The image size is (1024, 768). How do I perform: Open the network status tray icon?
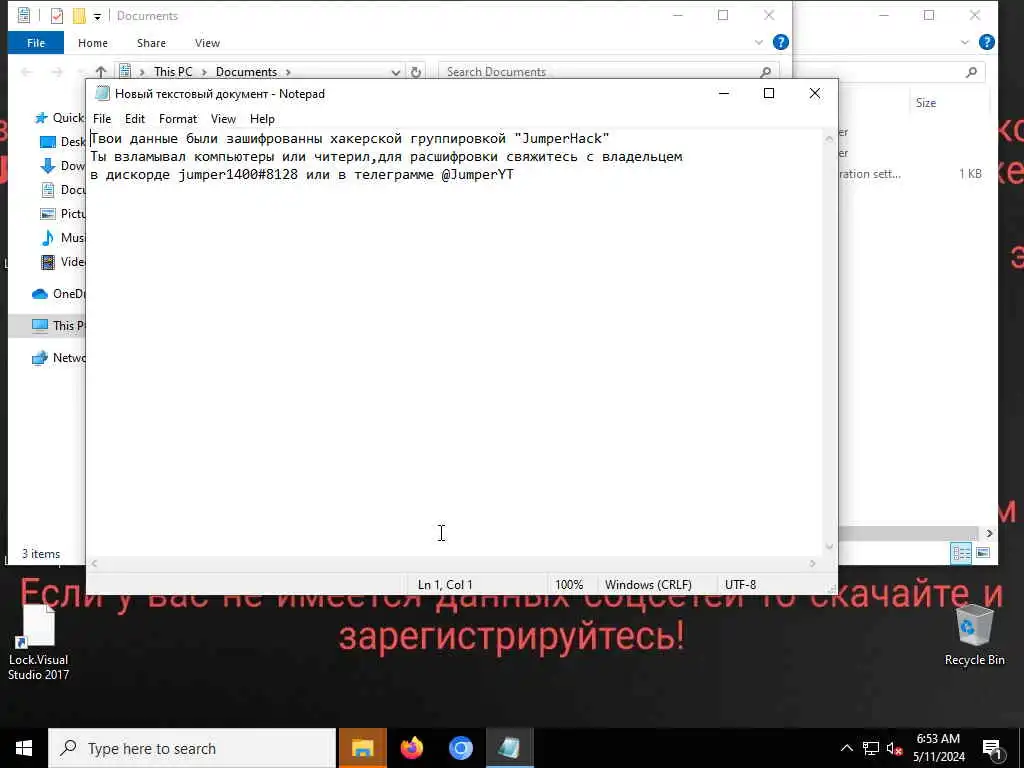point(871,748)
